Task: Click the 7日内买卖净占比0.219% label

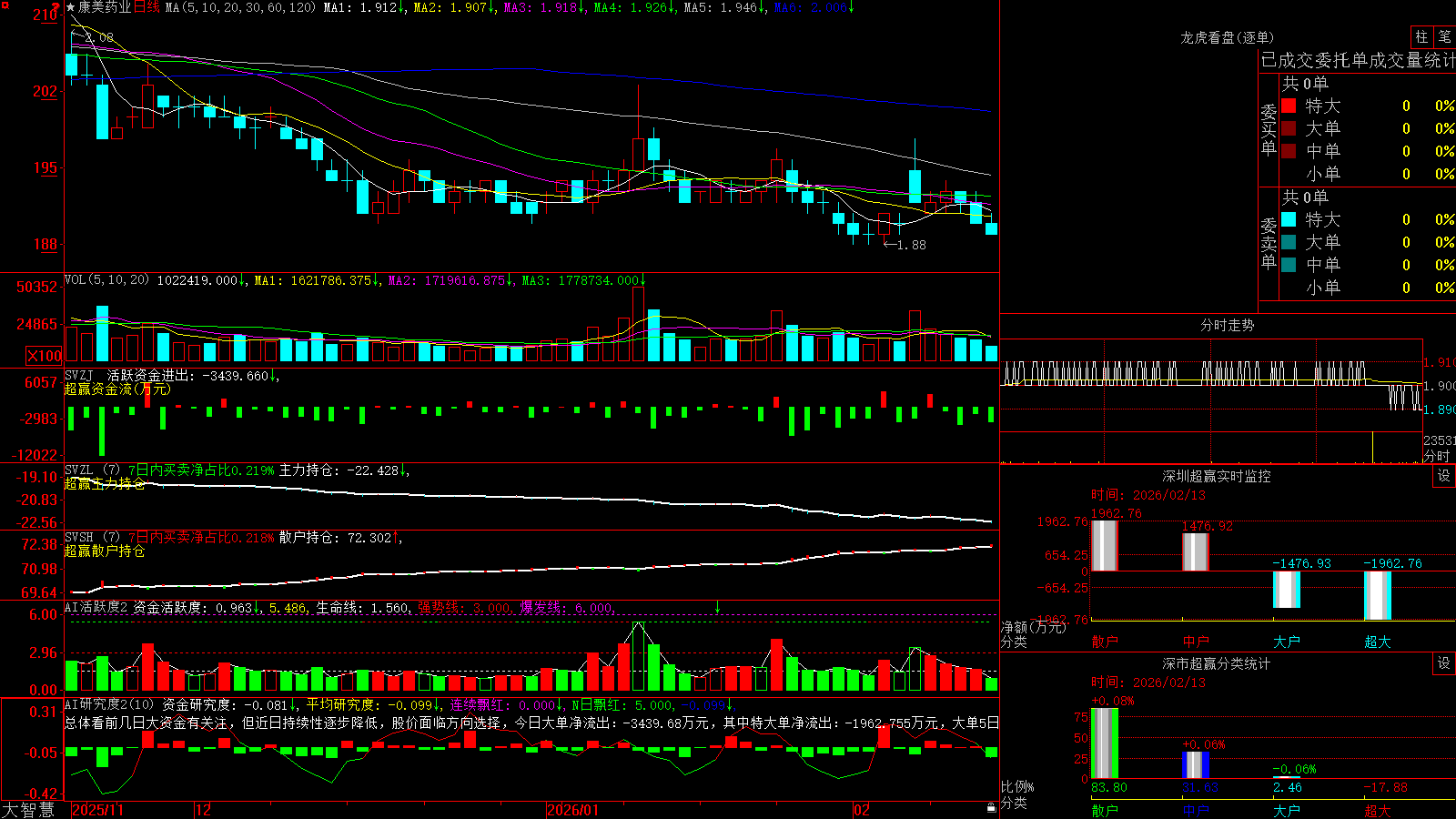Action: (201, 470)
